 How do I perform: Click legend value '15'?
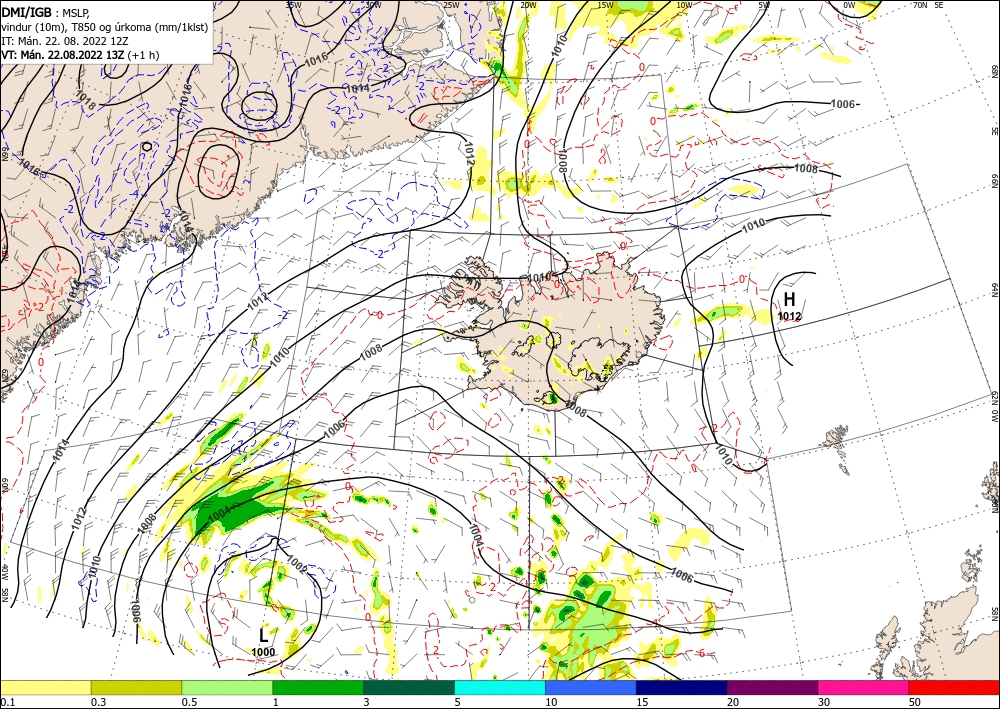tap(642, 702)
